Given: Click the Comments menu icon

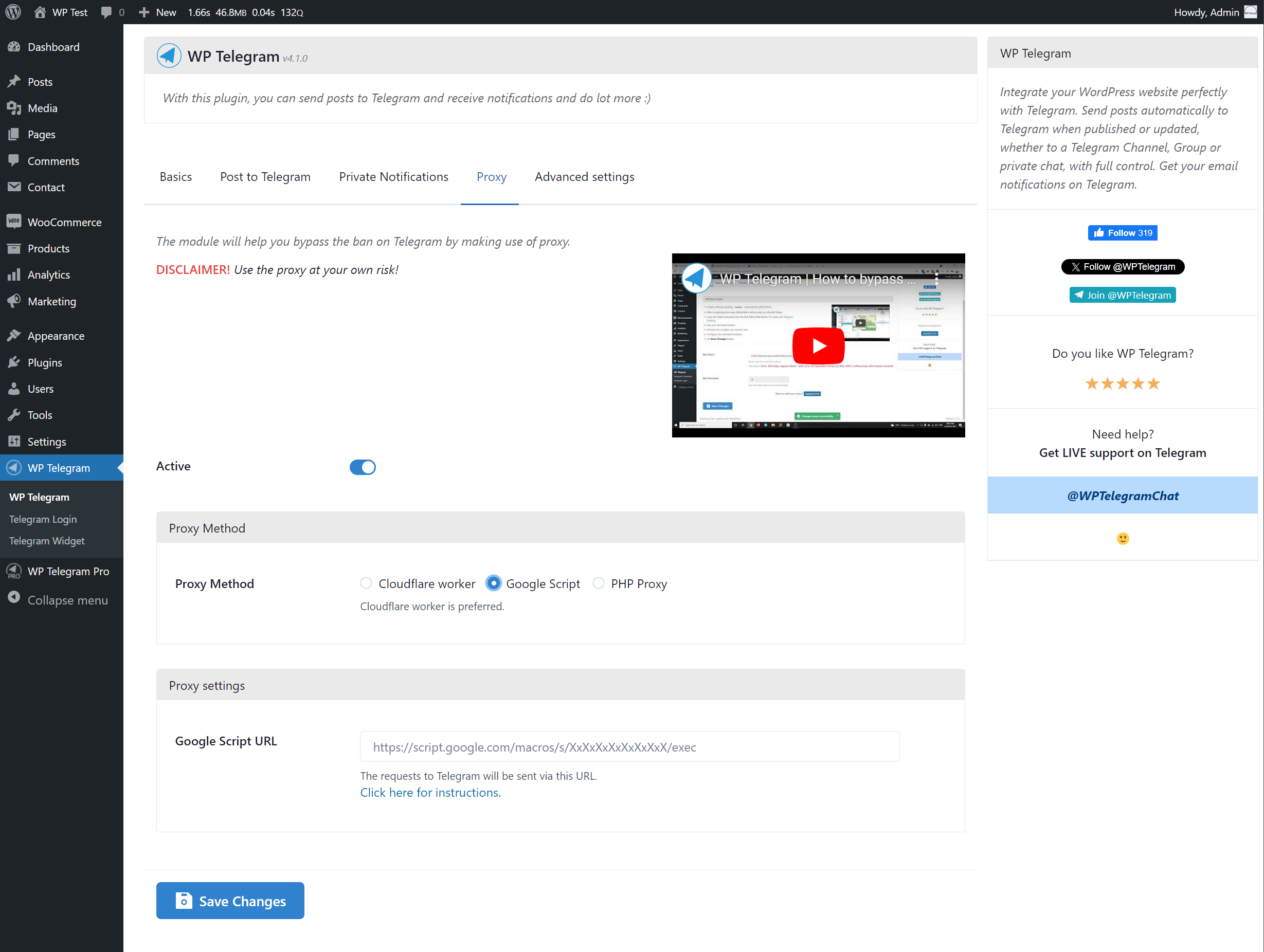Looking at the screenshot, I should (15, 160).
